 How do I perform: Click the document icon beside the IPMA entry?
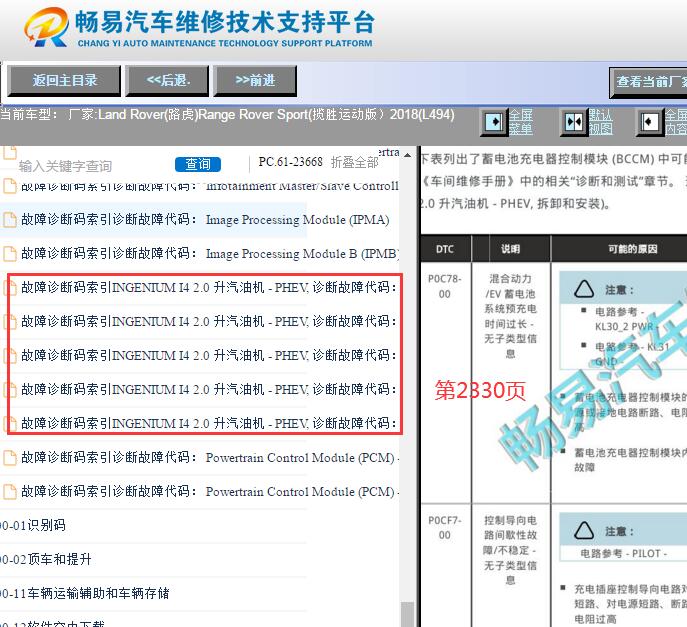click(x=10, y=220)
